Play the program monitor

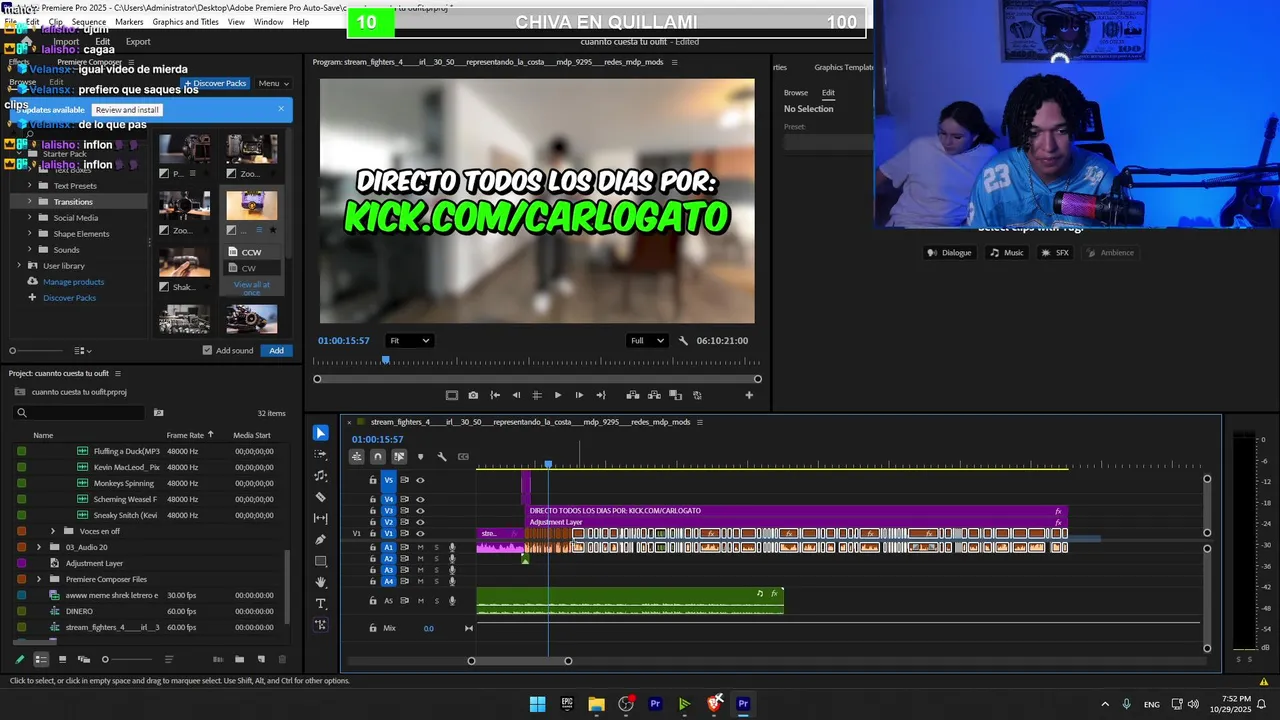tap(558, 395)
